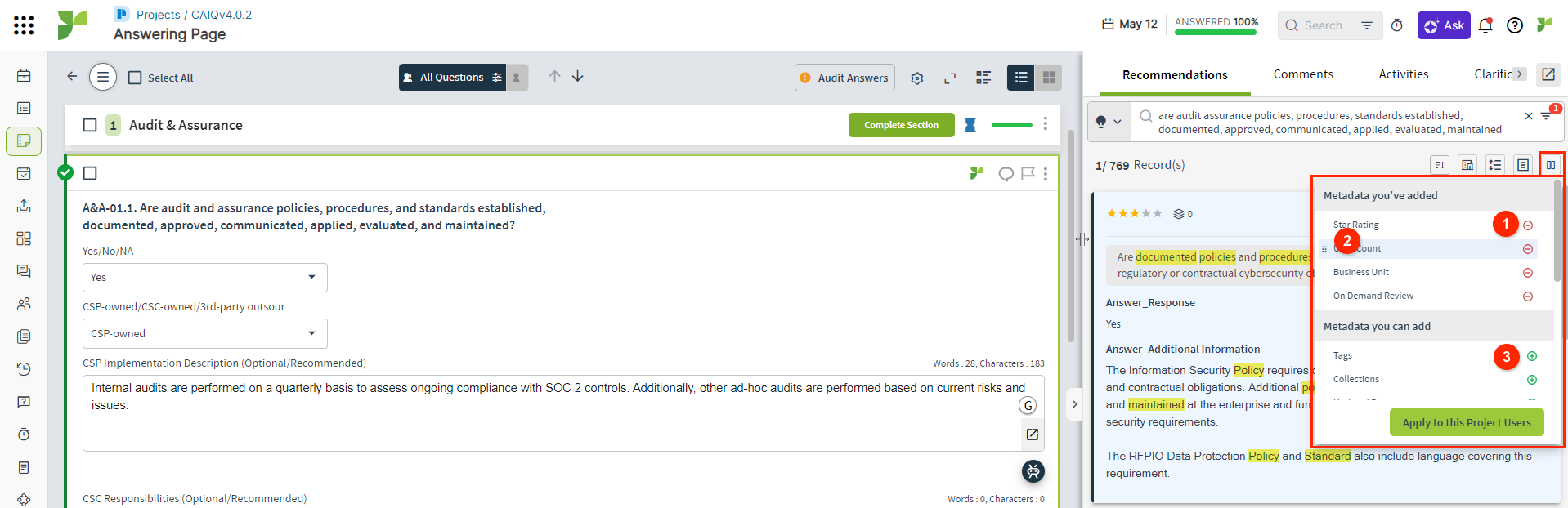Open the people/users sidebar icon
The image size is (1568, 508).
pos(24,304)
